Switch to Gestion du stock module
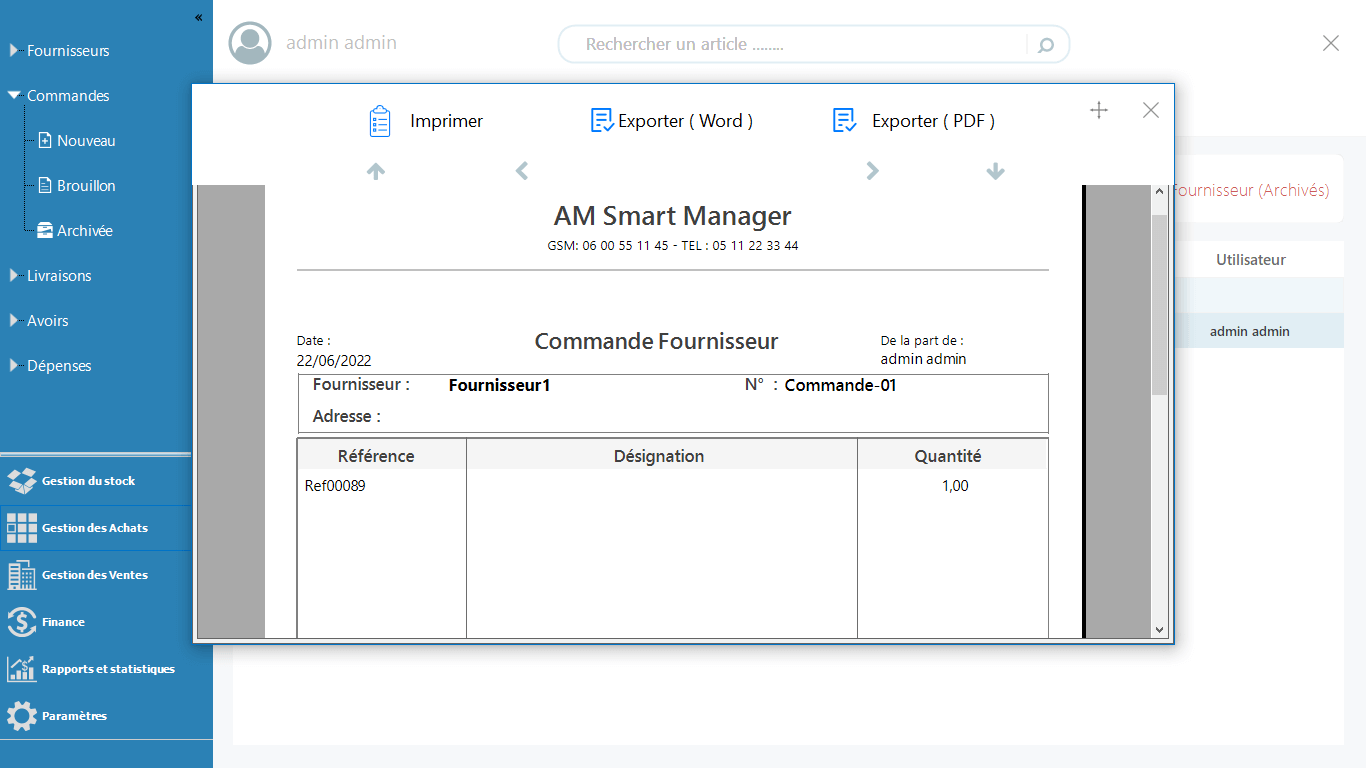This screenshot has height=768, width=1366. (x=88, y=481)
